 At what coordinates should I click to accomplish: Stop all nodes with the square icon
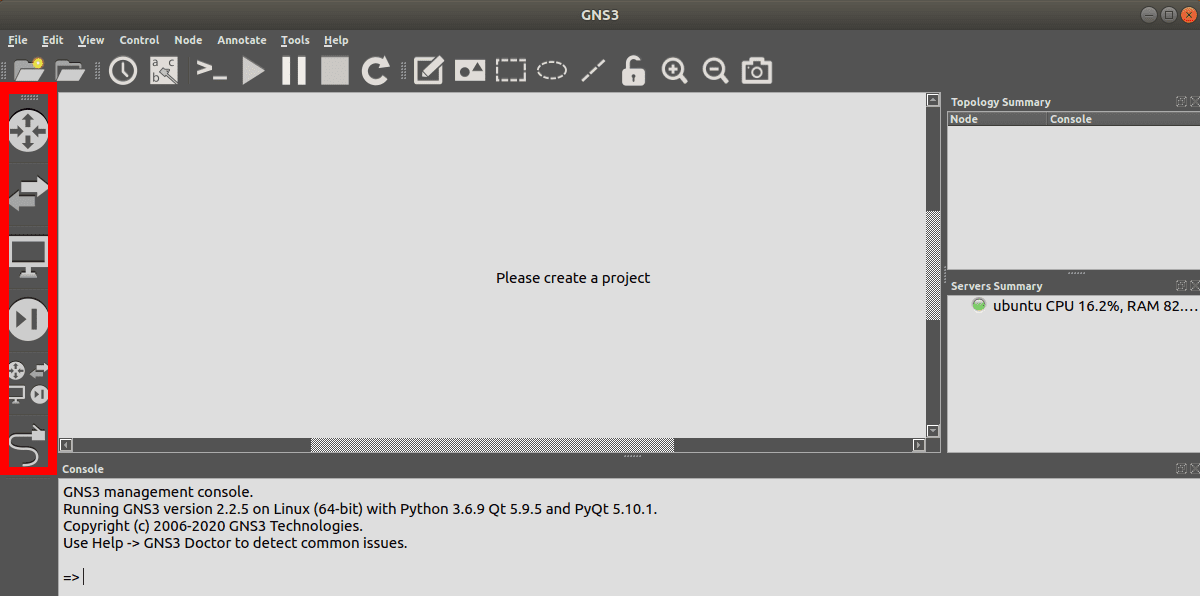coord(334,70)
